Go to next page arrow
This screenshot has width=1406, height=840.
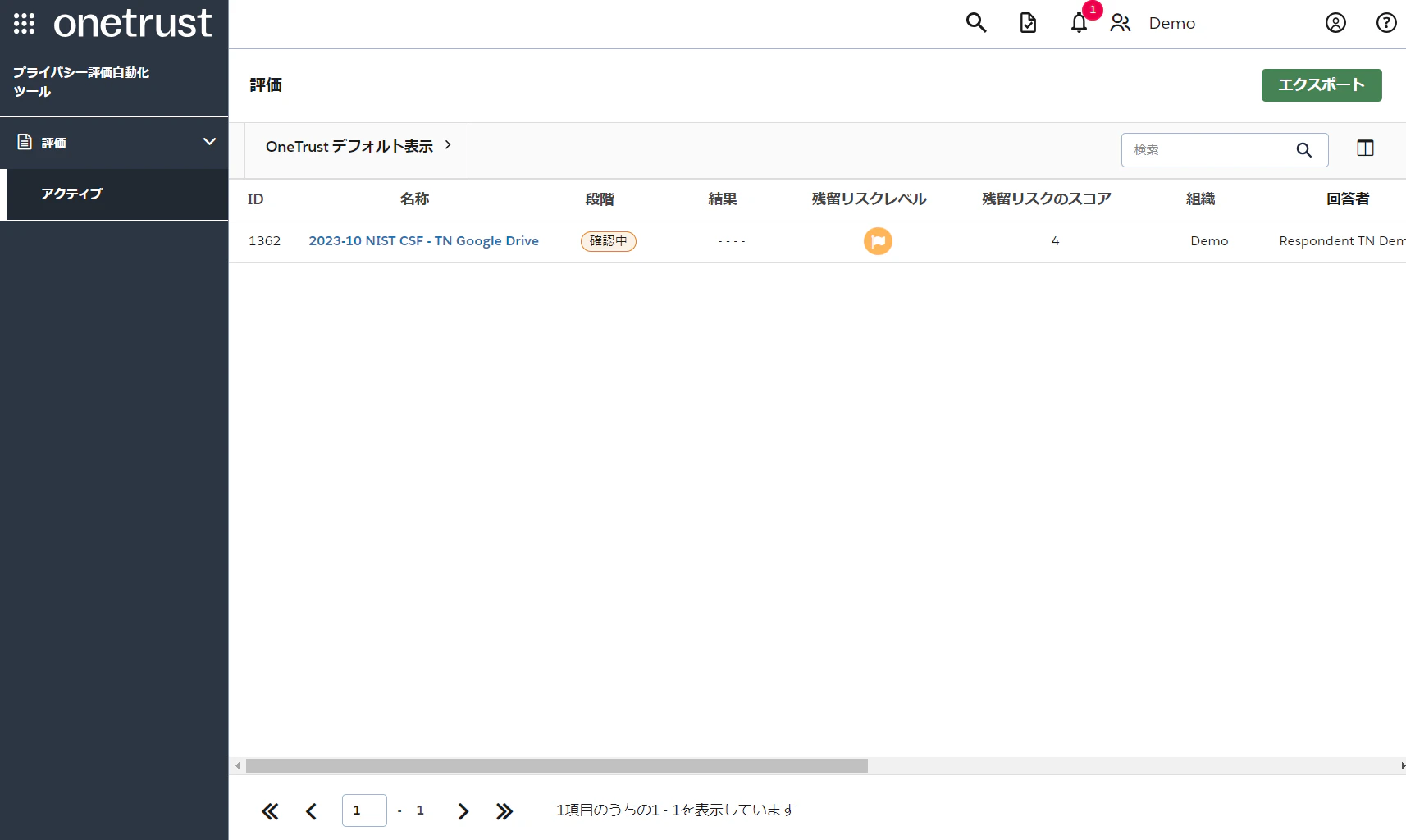(x=463, y=811)
